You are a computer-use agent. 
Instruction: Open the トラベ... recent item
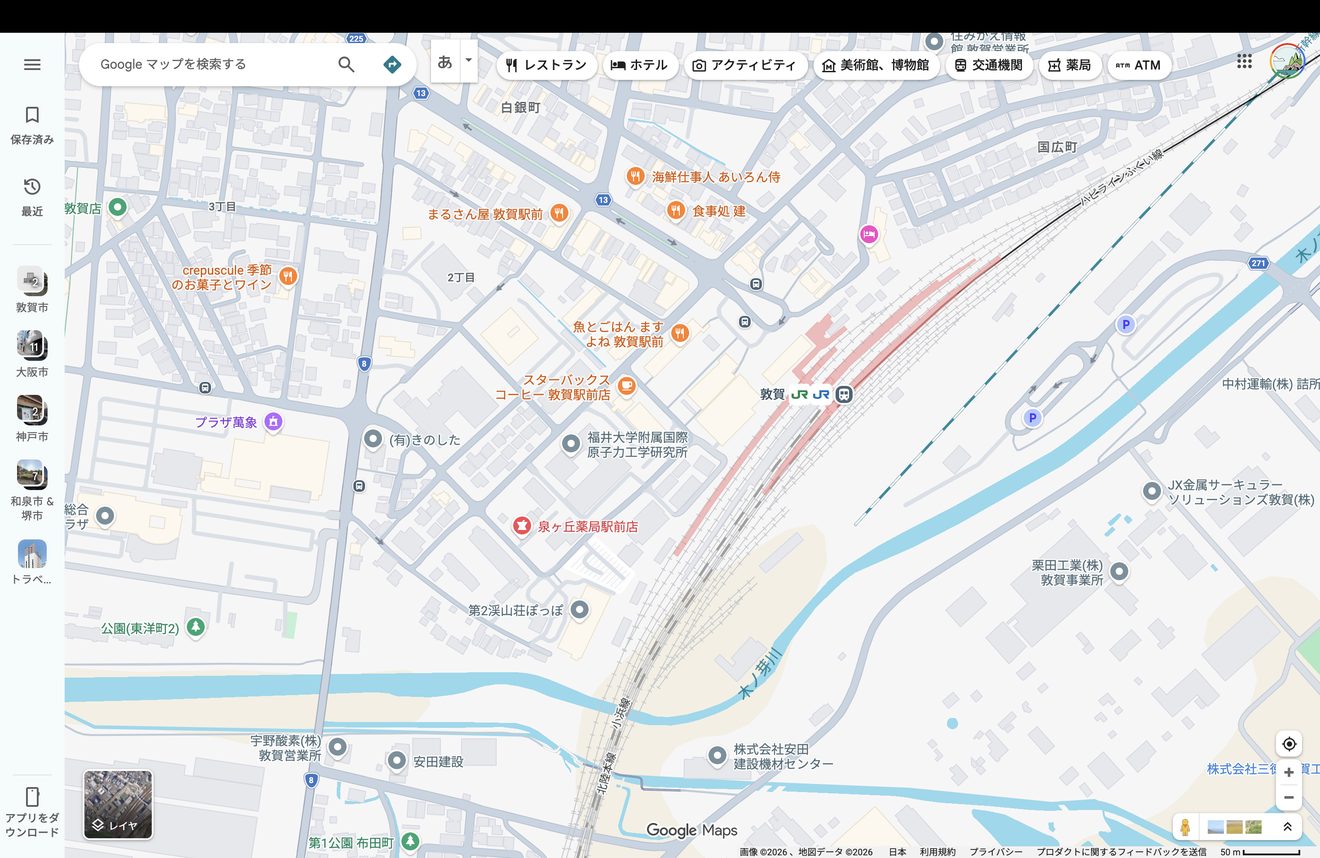coord(32,562)
